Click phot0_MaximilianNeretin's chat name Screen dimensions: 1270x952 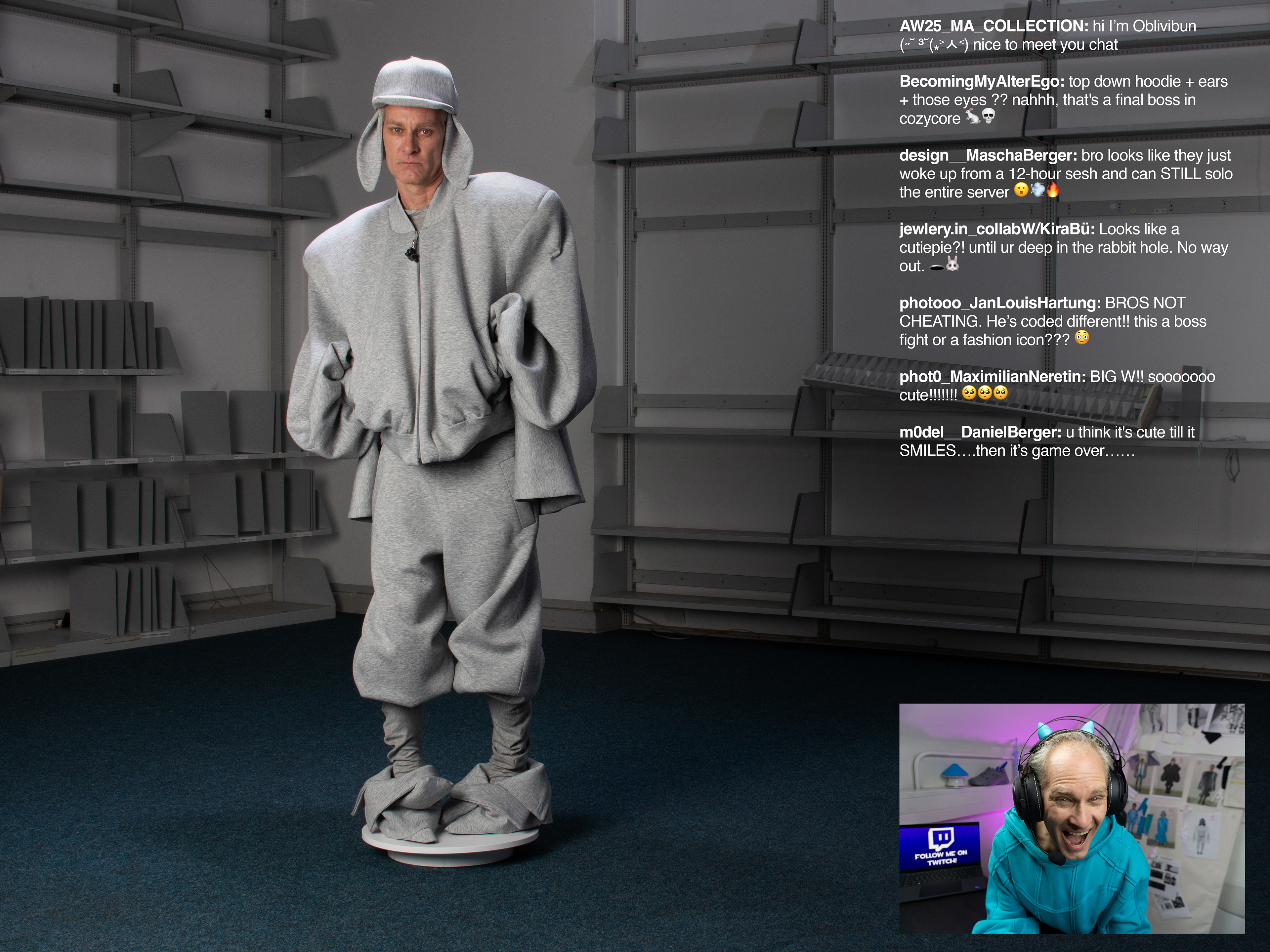[992, 377]
